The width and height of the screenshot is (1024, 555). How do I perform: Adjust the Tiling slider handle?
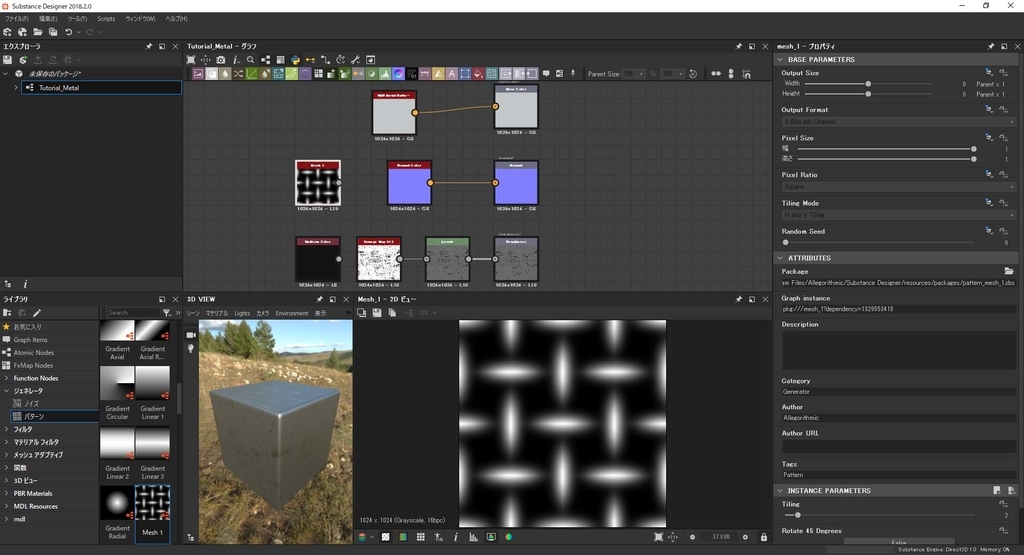point(797,515)
